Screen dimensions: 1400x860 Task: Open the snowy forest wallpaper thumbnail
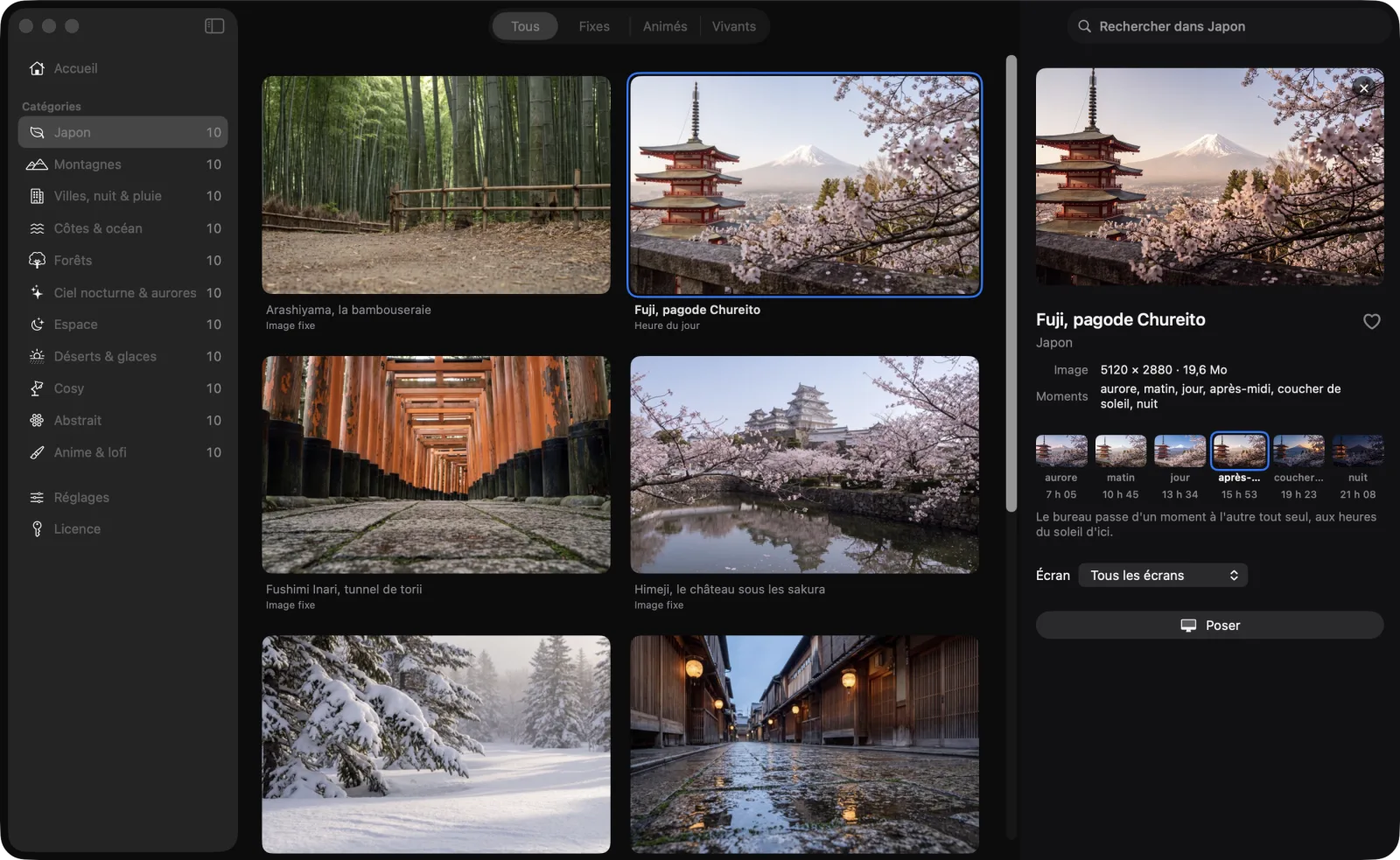[x=436, y=745]
